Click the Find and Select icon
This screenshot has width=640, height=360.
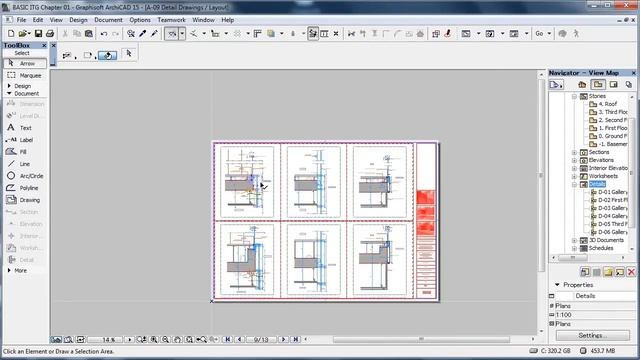131,33
